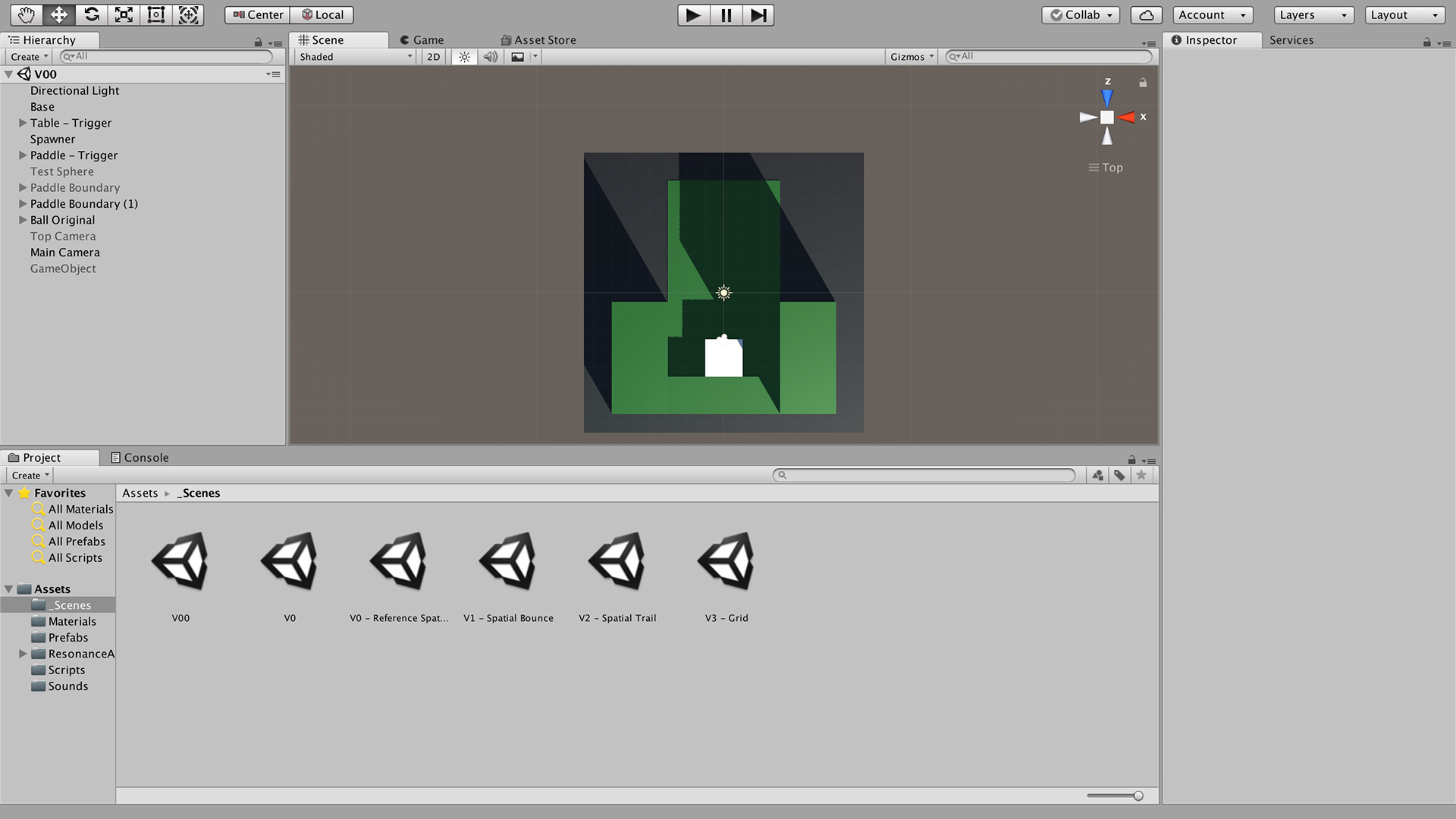
Task: Search by Type in Project
Action: coord(1097,475)
